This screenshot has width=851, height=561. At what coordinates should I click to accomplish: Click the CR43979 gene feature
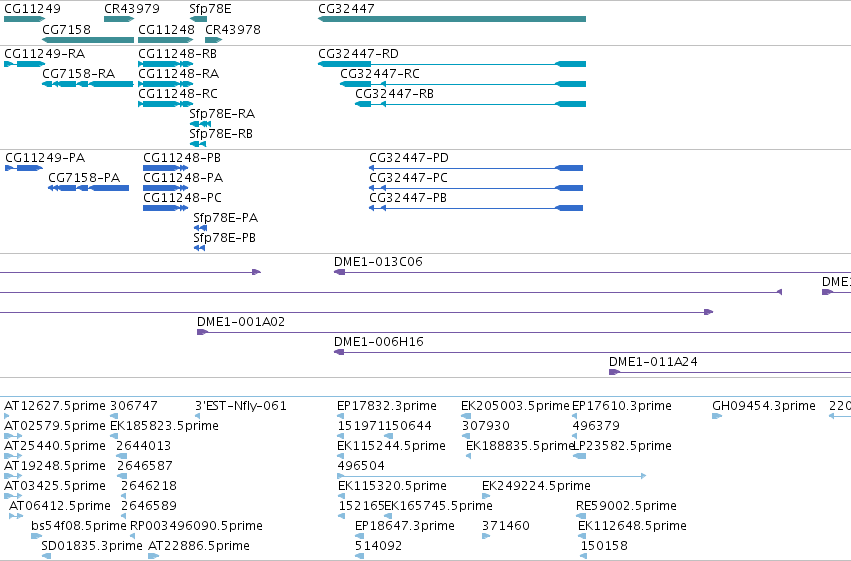119,19
